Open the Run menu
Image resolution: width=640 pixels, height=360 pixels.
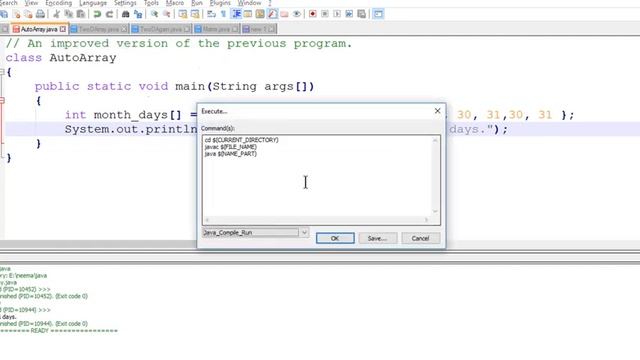(x=197, y=3)
